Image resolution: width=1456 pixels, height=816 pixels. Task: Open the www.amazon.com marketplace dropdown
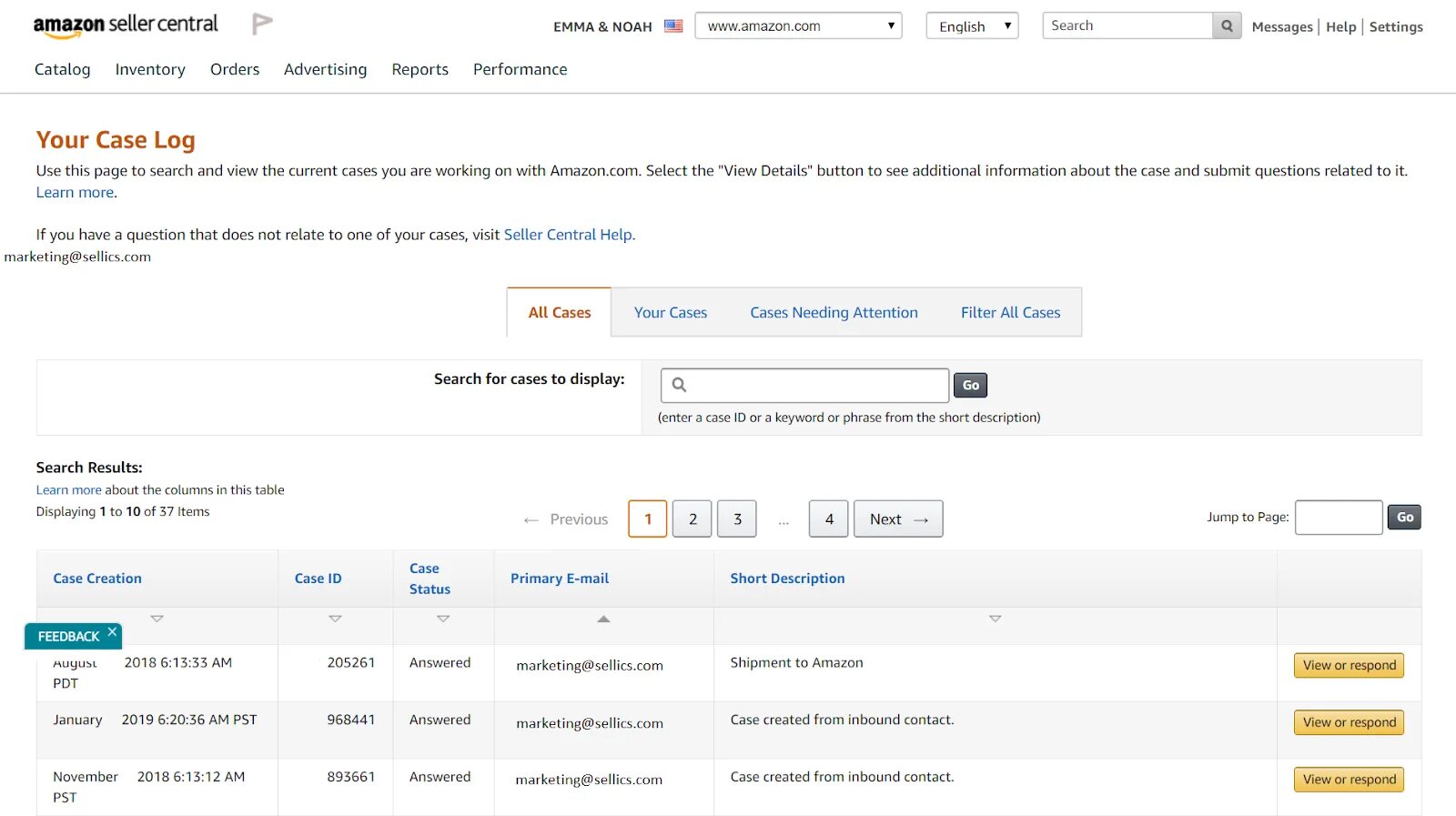coord(798,26)
